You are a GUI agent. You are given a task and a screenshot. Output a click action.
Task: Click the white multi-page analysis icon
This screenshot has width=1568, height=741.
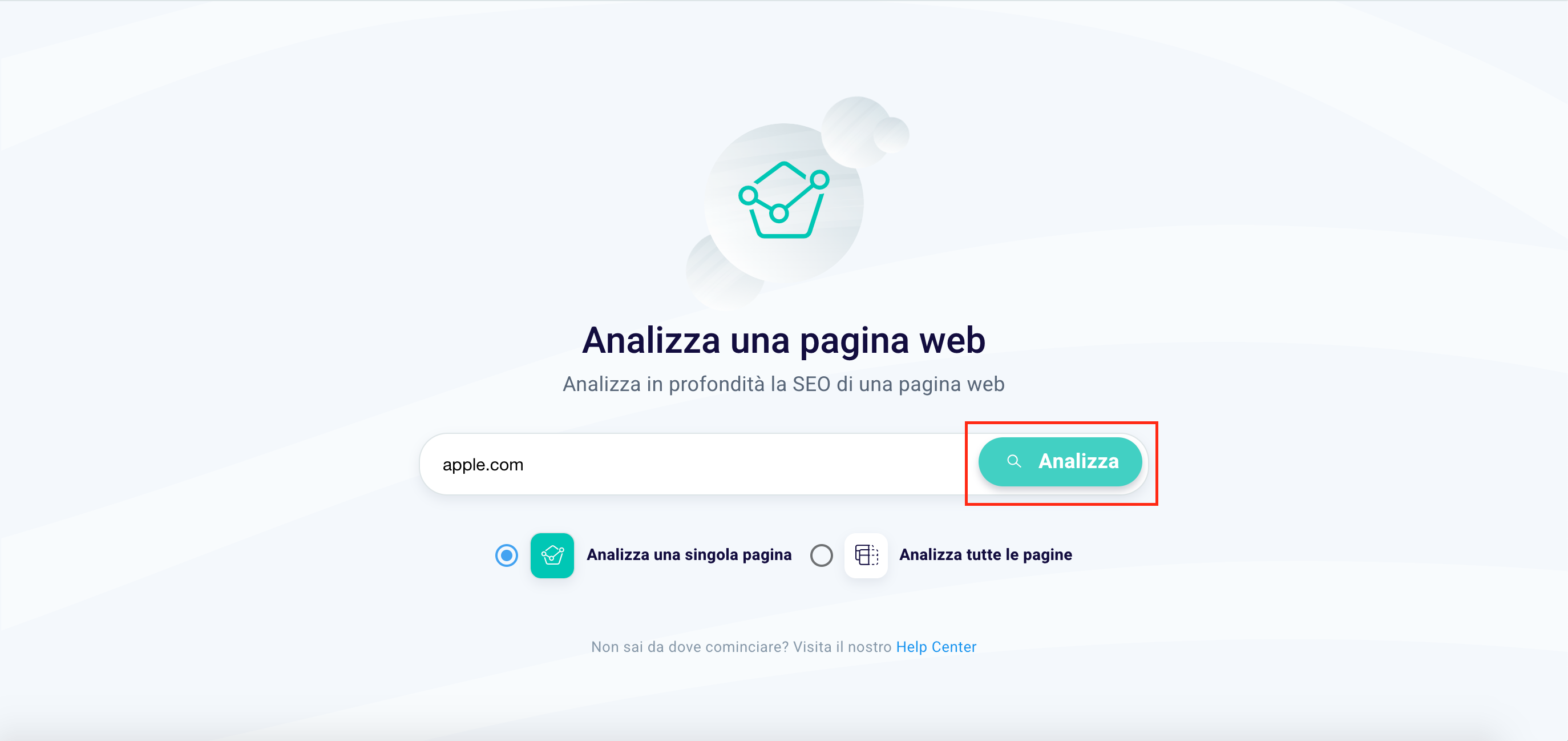[x=866, y=555]
